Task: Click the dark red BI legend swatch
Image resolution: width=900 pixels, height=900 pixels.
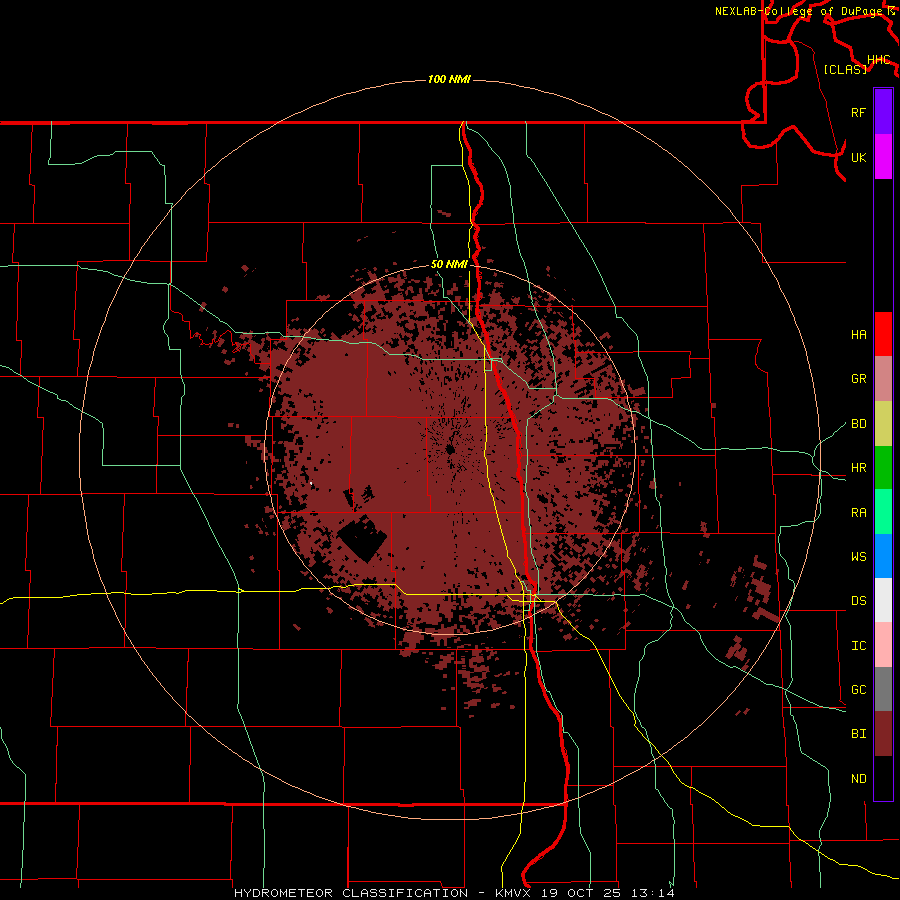Action: pos(883,734)
